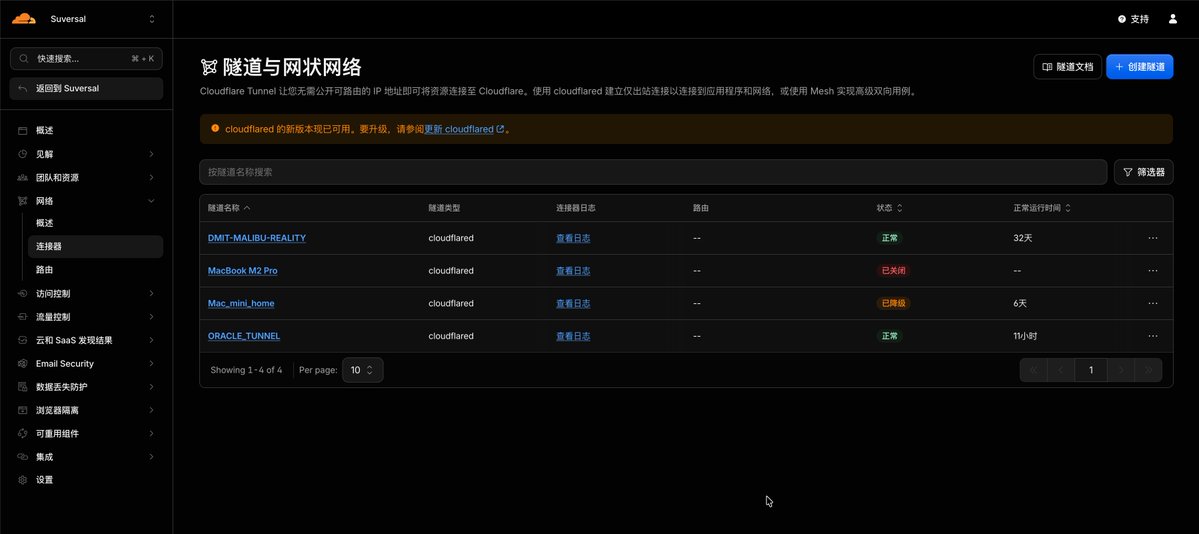The height and width of the screenshot is (534, 1199).
Task: Open actions menu for MacBook M2 Pro
Action: (x=1152, y=271)
